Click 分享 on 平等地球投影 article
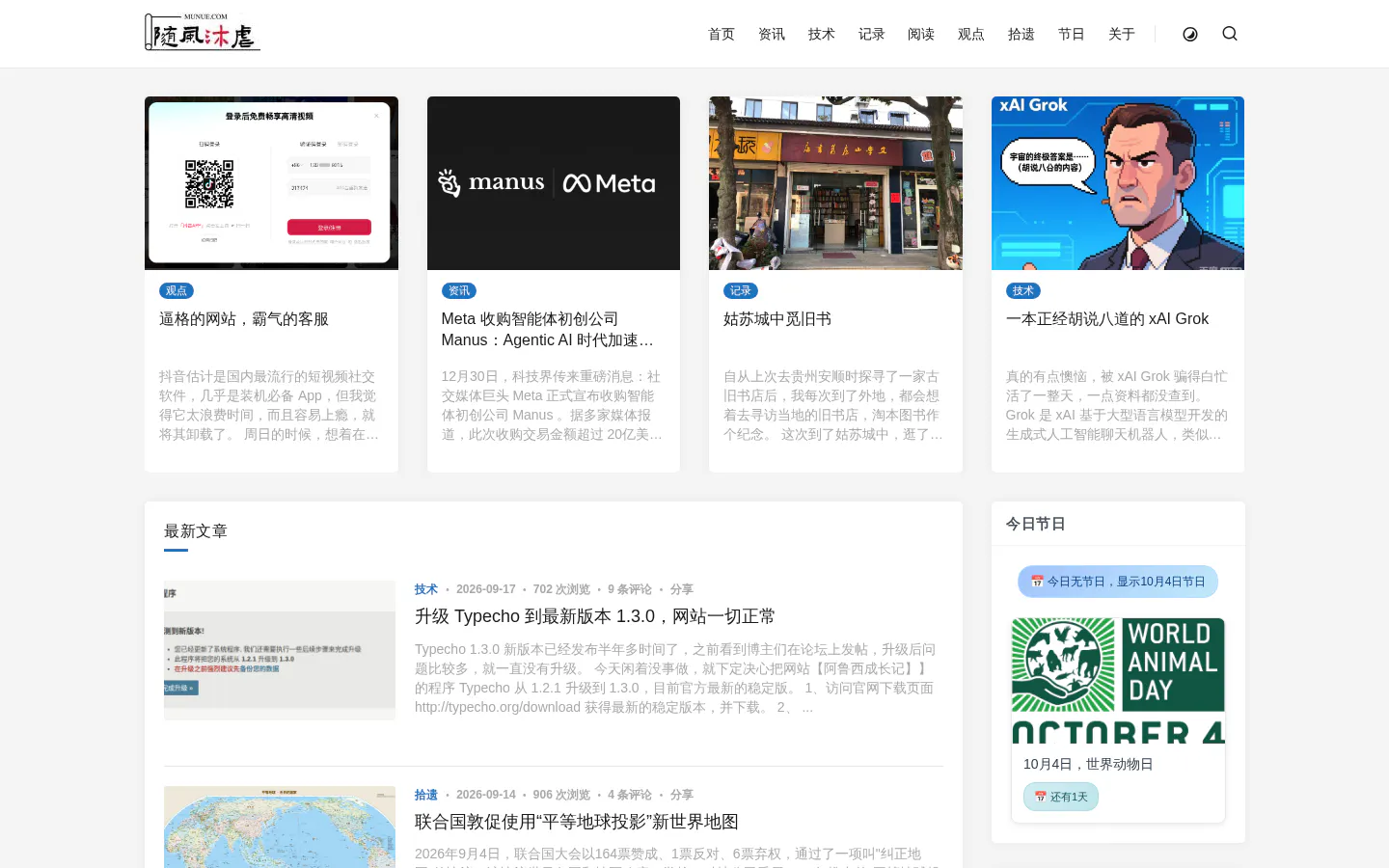 [x=682, y=795]
